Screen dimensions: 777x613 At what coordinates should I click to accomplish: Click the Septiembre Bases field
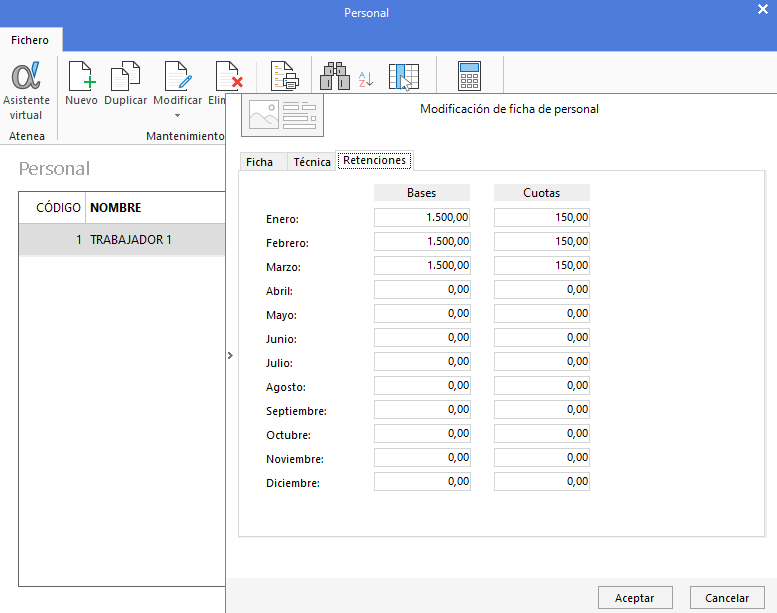point(422,409)
